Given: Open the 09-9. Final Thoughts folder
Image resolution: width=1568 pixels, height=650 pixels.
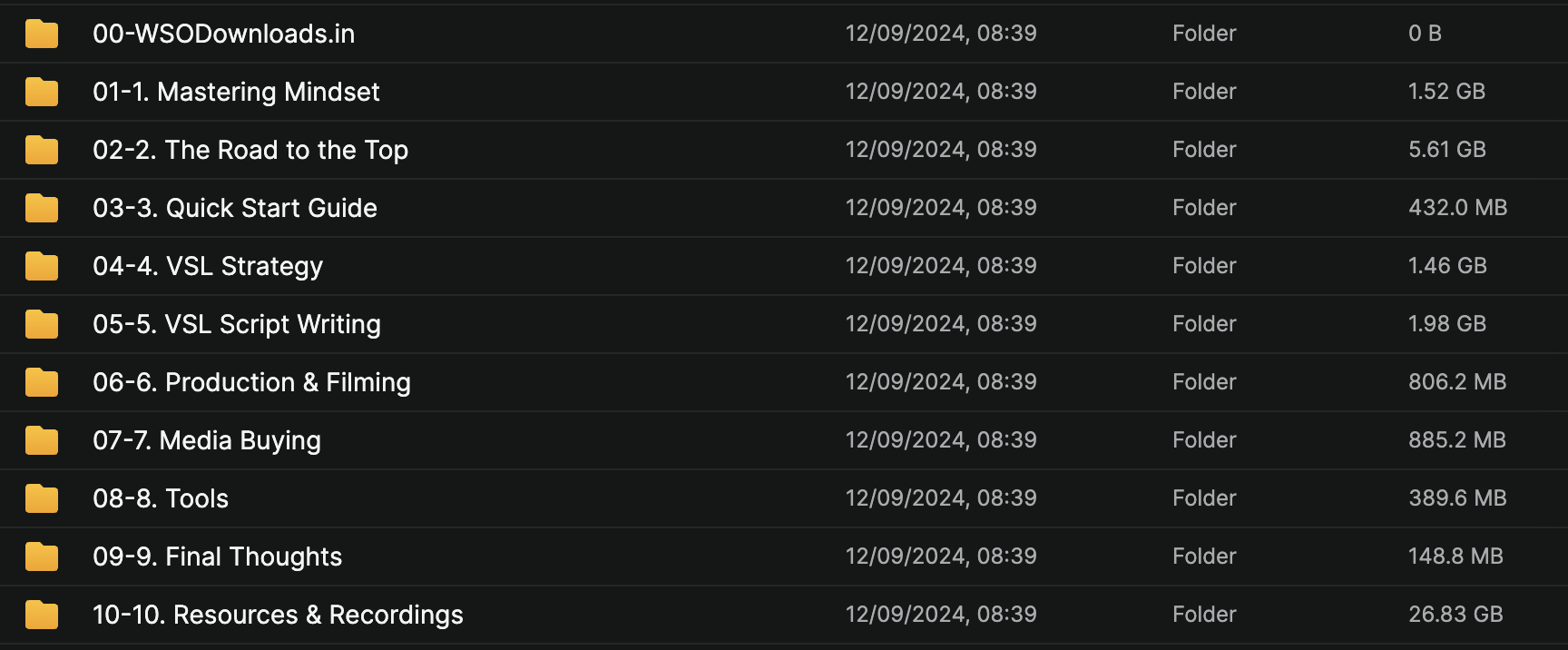Looking at the screenshot, I should 217,556.
